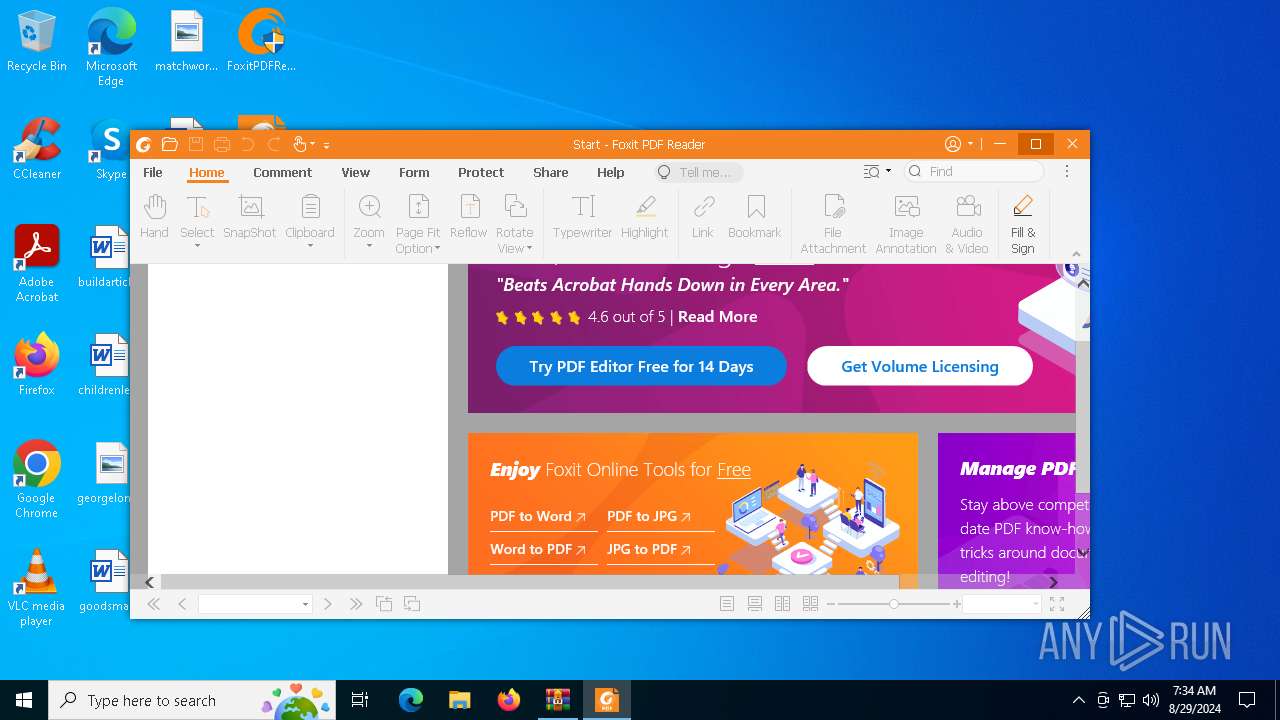Open the PDF to JPG link
1280x720 pixels.
pyautogui.click(x=649, y=516)
